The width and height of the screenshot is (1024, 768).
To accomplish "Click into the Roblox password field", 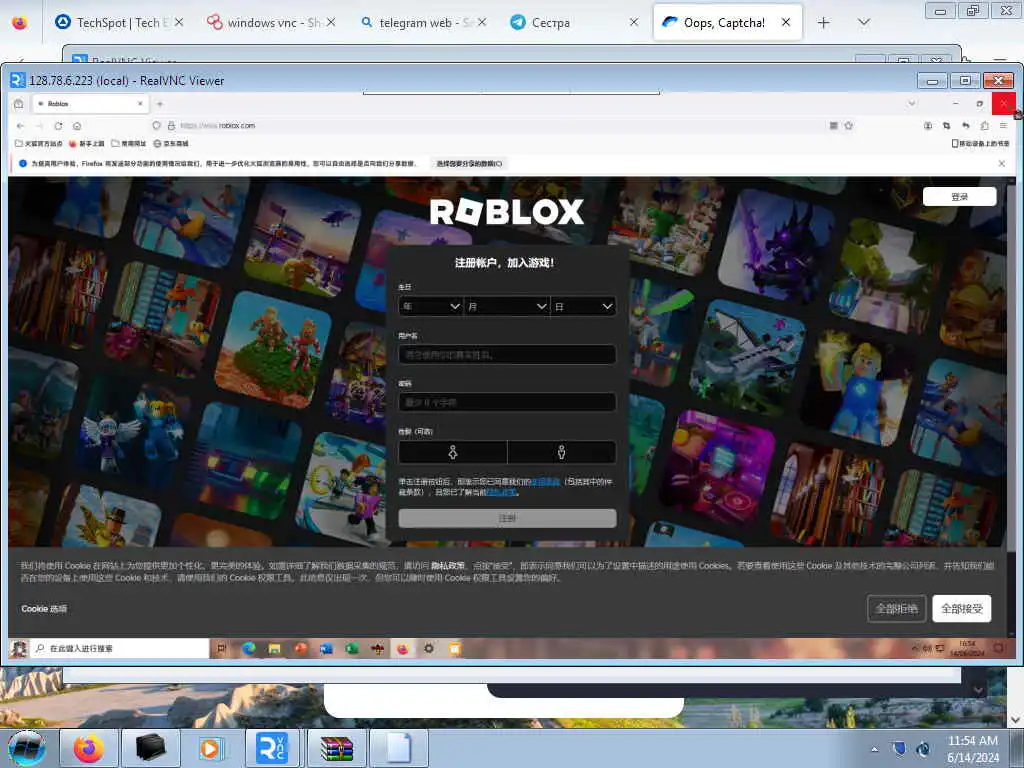I will click(x=507, y=402).
